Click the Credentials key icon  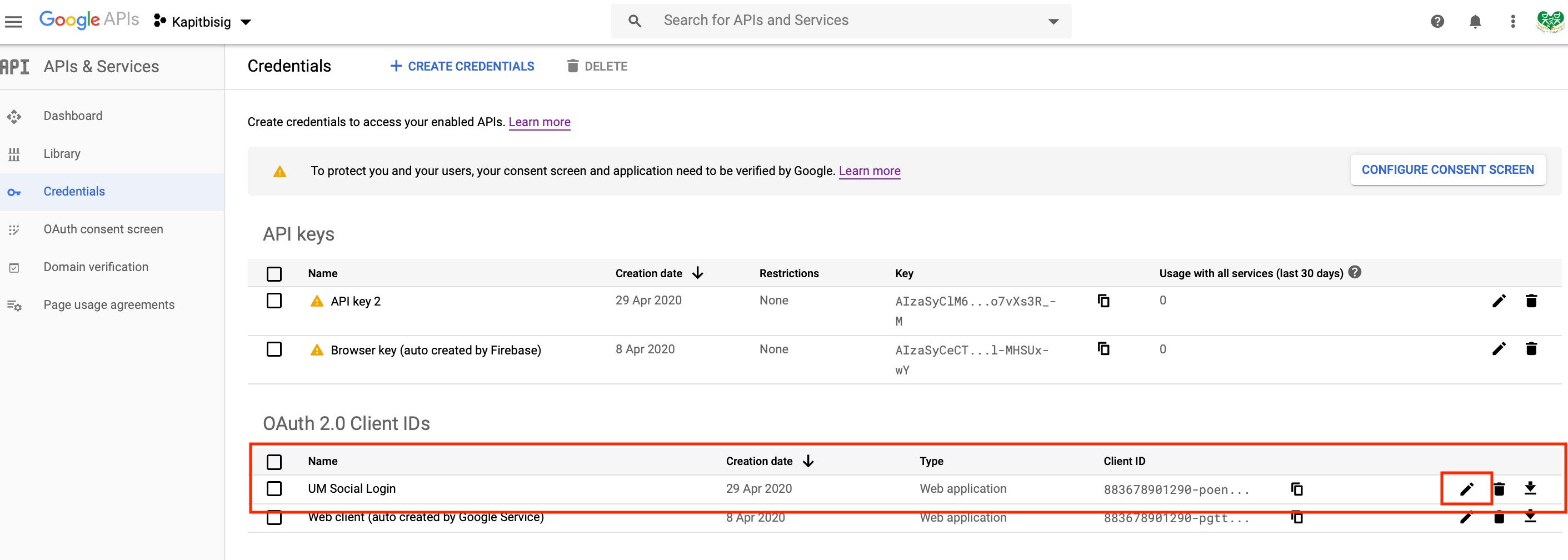[x=14, y=192]
